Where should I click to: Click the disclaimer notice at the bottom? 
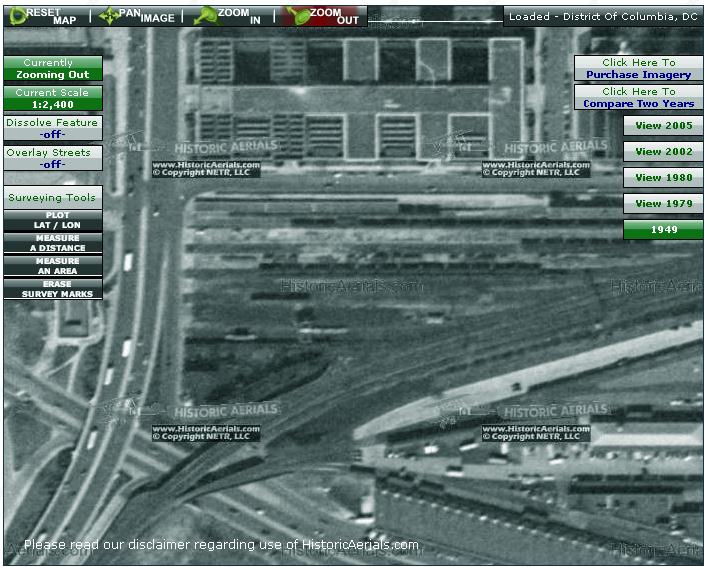pos(221,545)
